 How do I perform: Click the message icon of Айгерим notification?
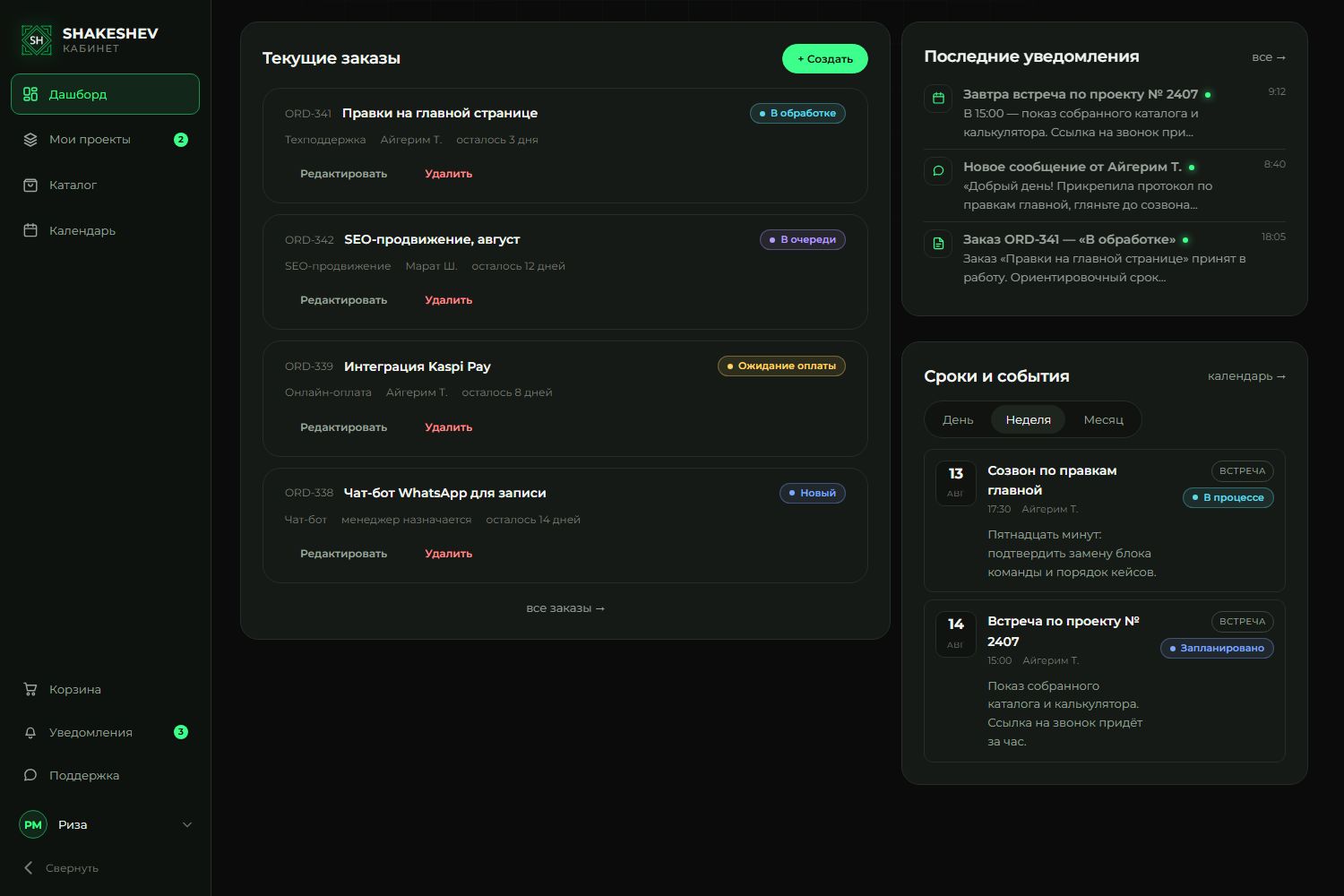click(938, 170)
